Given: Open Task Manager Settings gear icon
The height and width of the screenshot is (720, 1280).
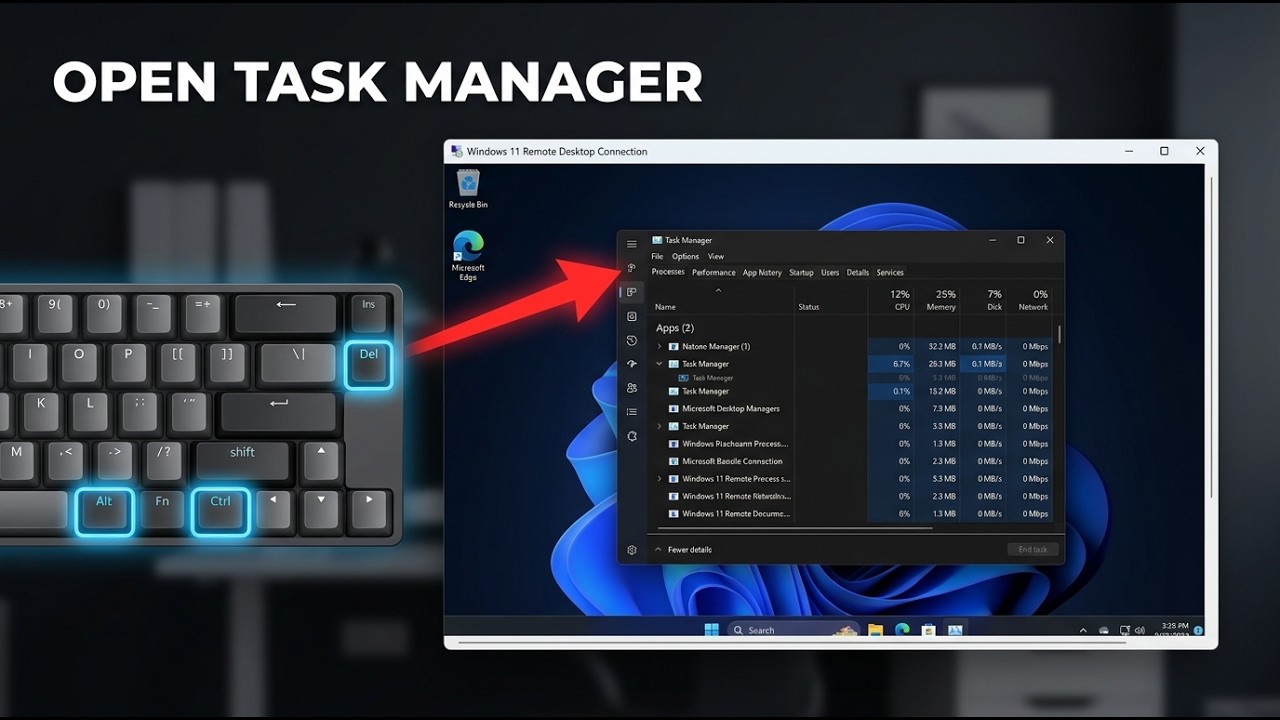Looking at the screenshot, I should [x=631, y=550].
